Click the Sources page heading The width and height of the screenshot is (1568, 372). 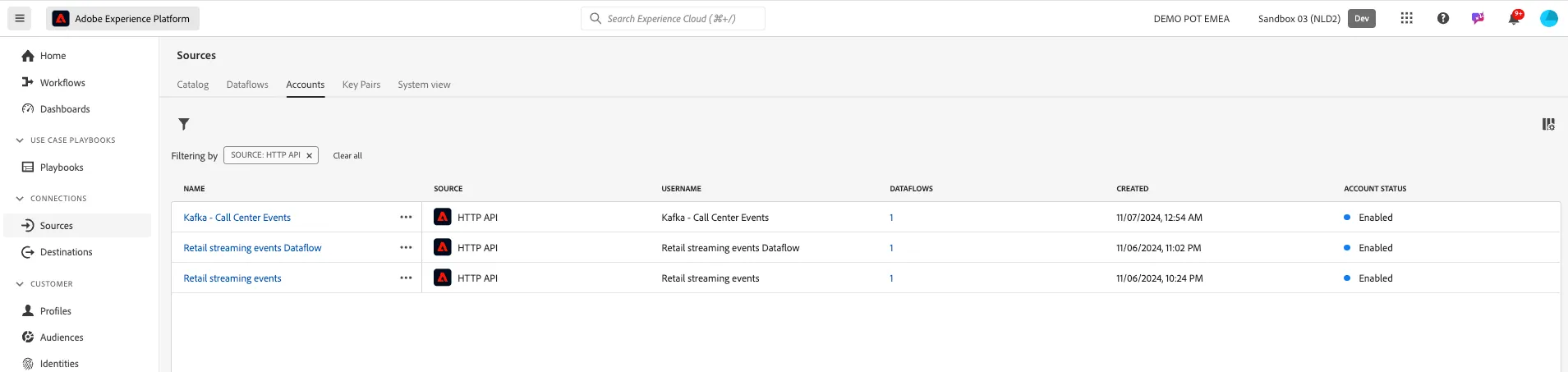(x=196, y=55)
